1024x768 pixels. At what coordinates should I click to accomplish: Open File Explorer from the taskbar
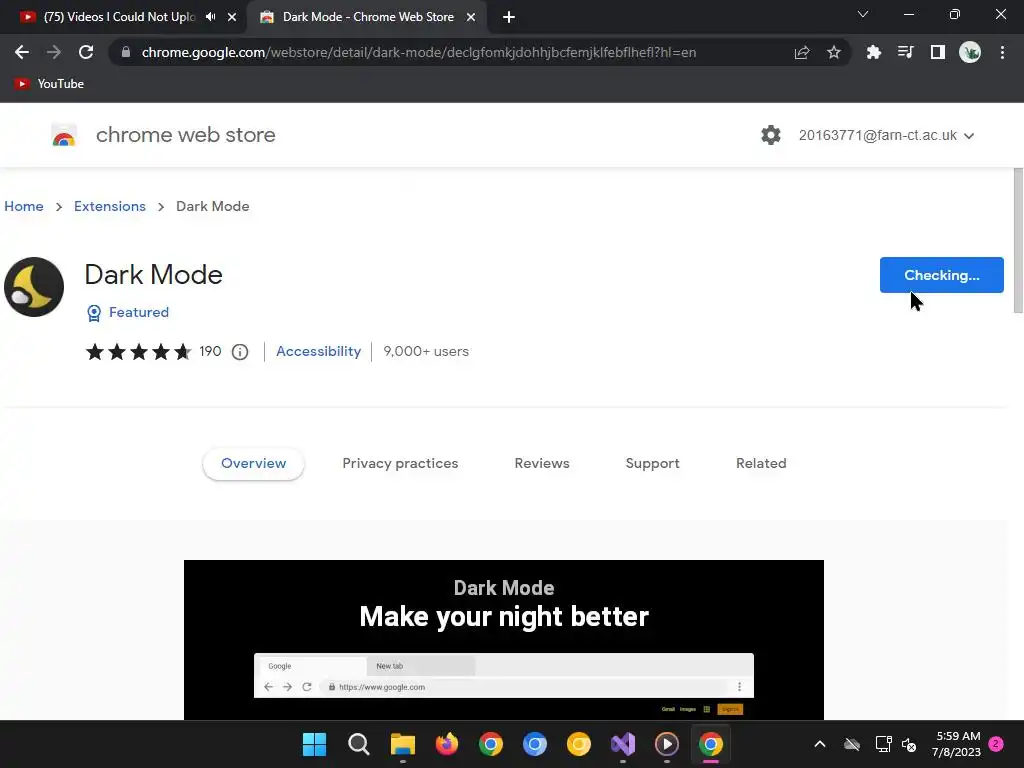pos(403,744)
